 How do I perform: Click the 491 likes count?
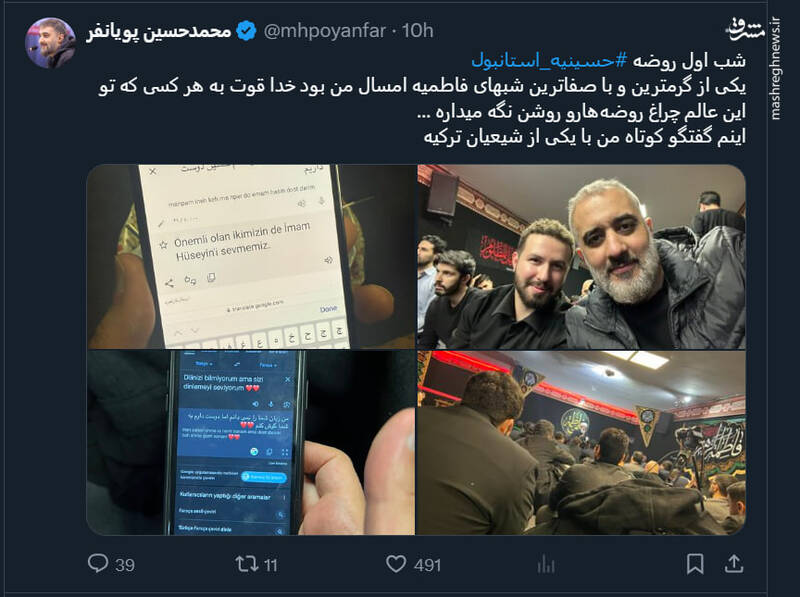point(428,565)
